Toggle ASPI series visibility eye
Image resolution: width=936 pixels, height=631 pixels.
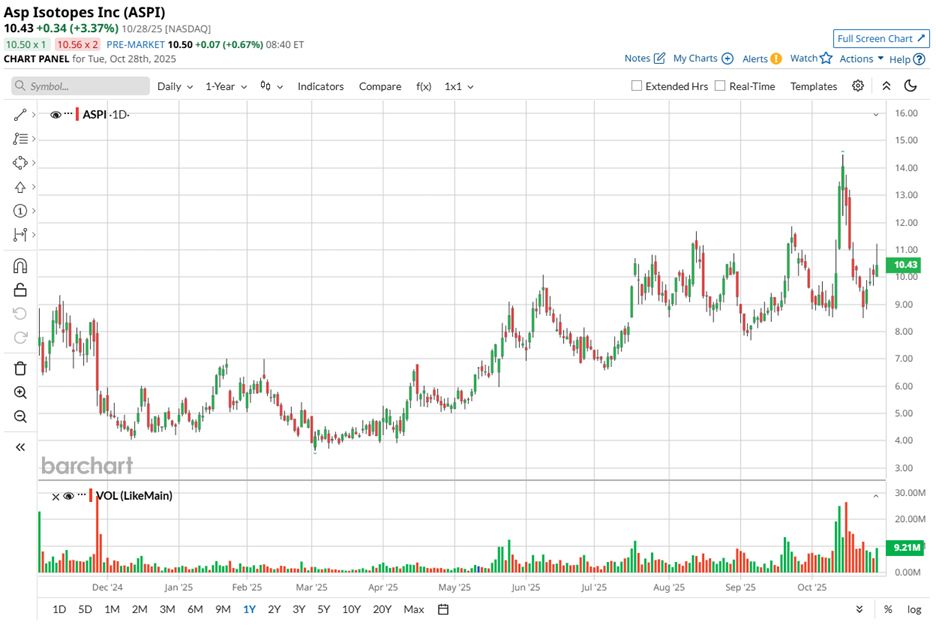pos(56,115)
